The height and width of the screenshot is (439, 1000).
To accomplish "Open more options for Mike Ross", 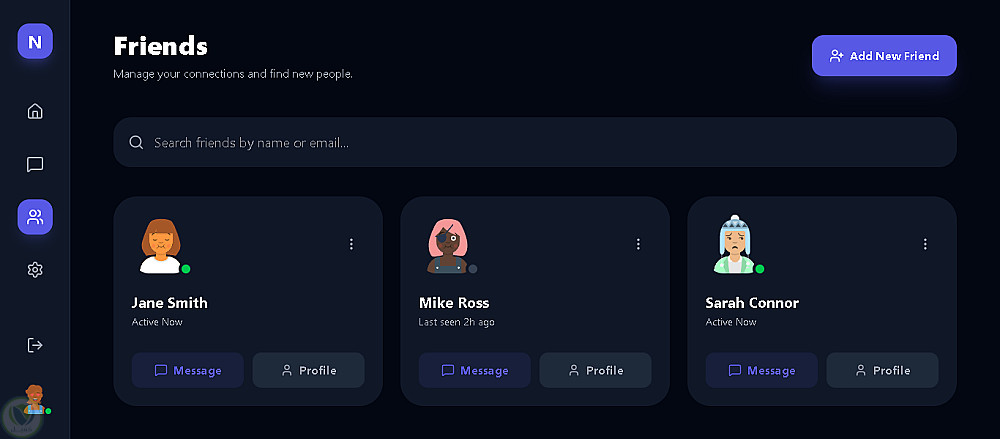I will [638, 244].
